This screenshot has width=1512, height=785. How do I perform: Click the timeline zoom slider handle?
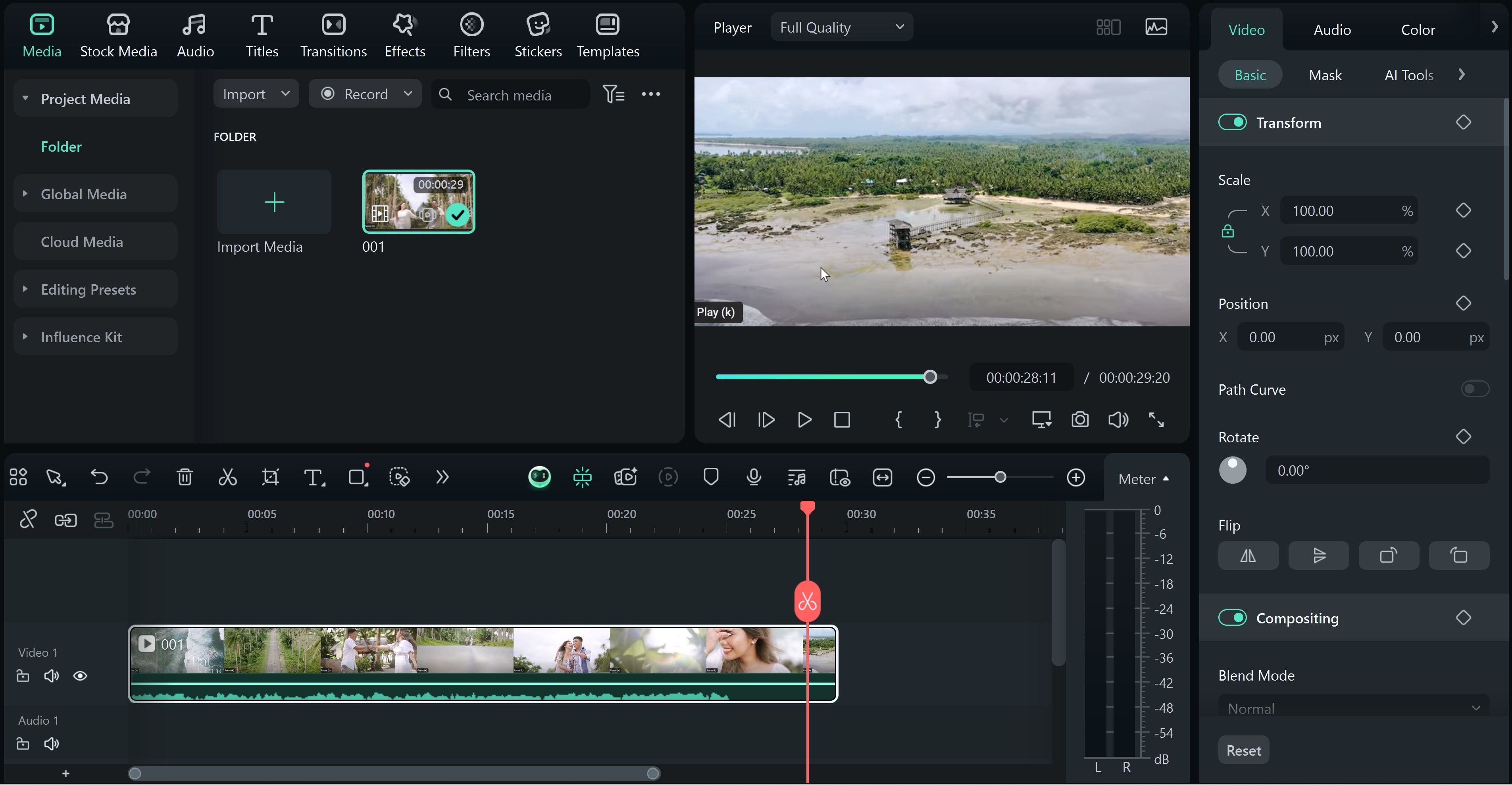tap(1000, 477)
